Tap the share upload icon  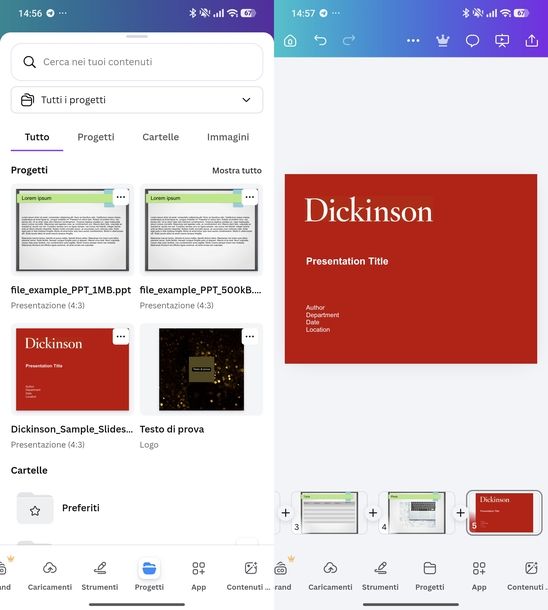tap(532, 40)
